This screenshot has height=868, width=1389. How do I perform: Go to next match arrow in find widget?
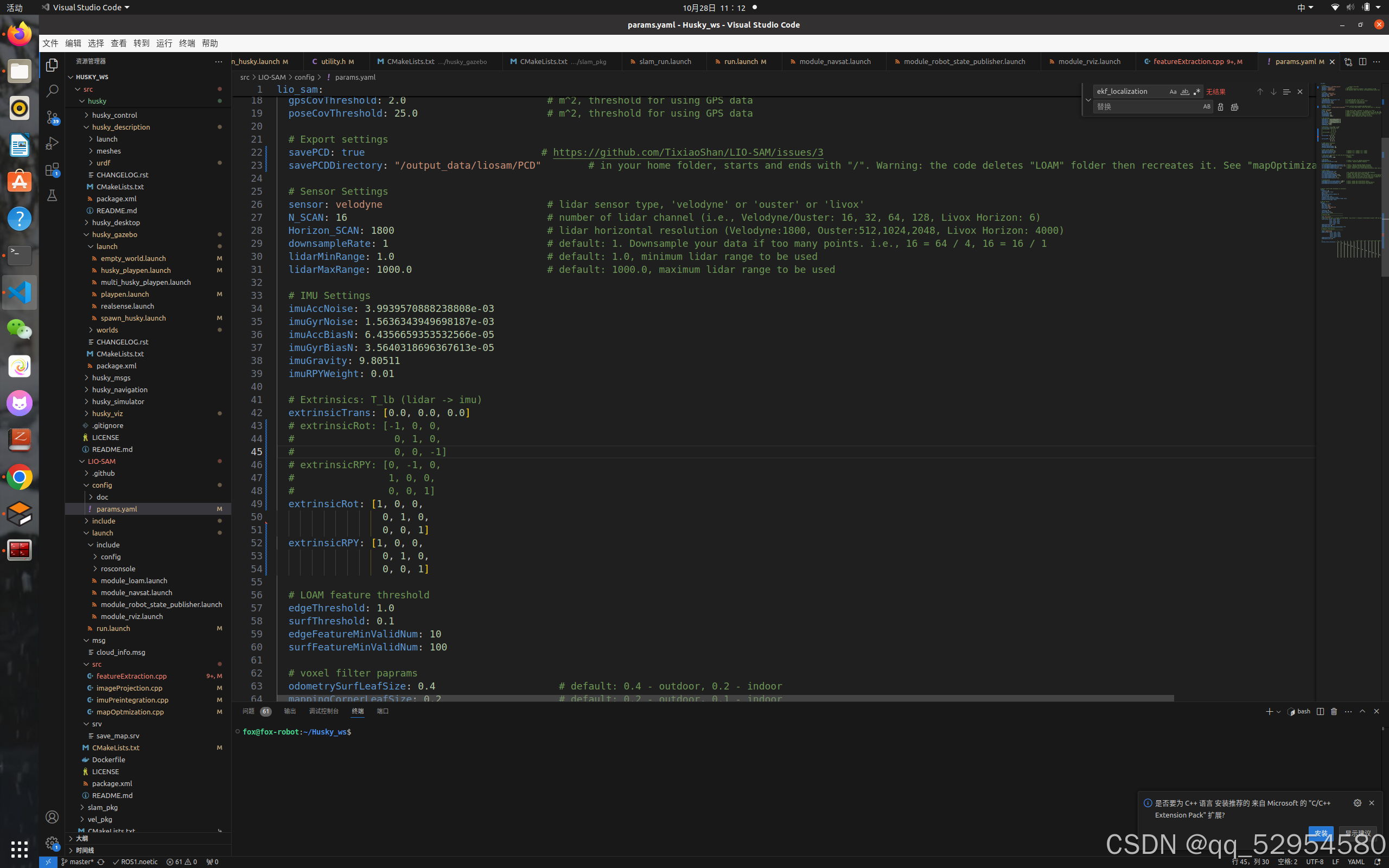(1273, 92)
